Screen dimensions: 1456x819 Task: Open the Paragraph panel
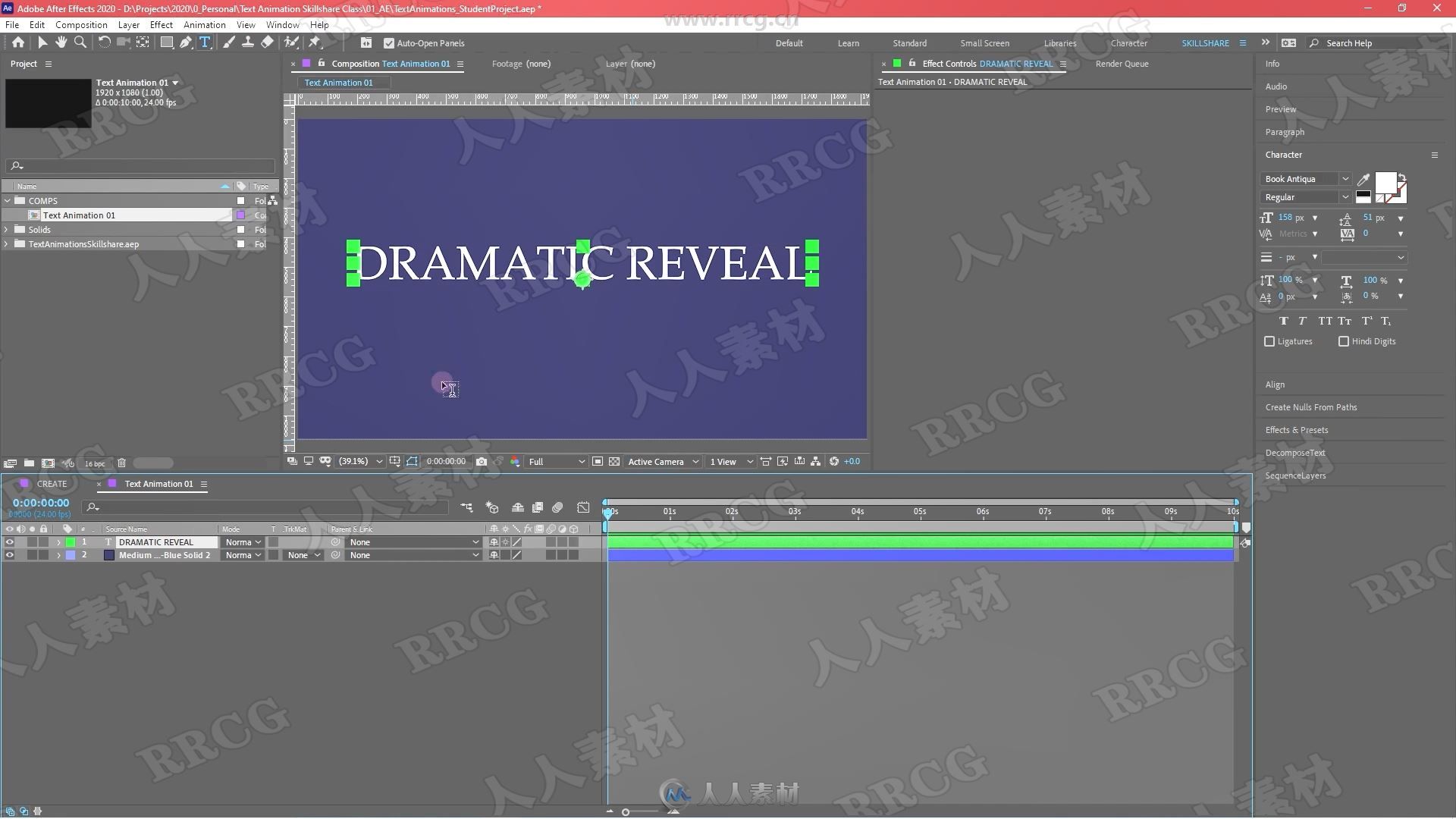tap(1285, 132)
